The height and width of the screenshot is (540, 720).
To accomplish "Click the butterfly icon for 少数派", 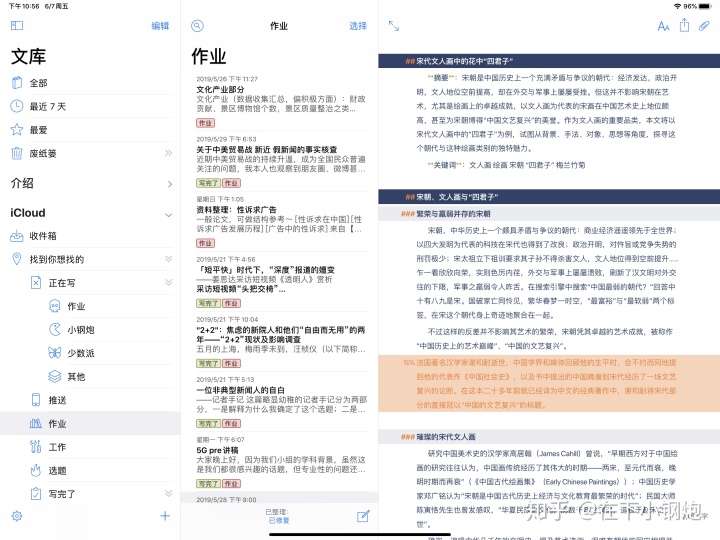I will (x=55, y=353).
